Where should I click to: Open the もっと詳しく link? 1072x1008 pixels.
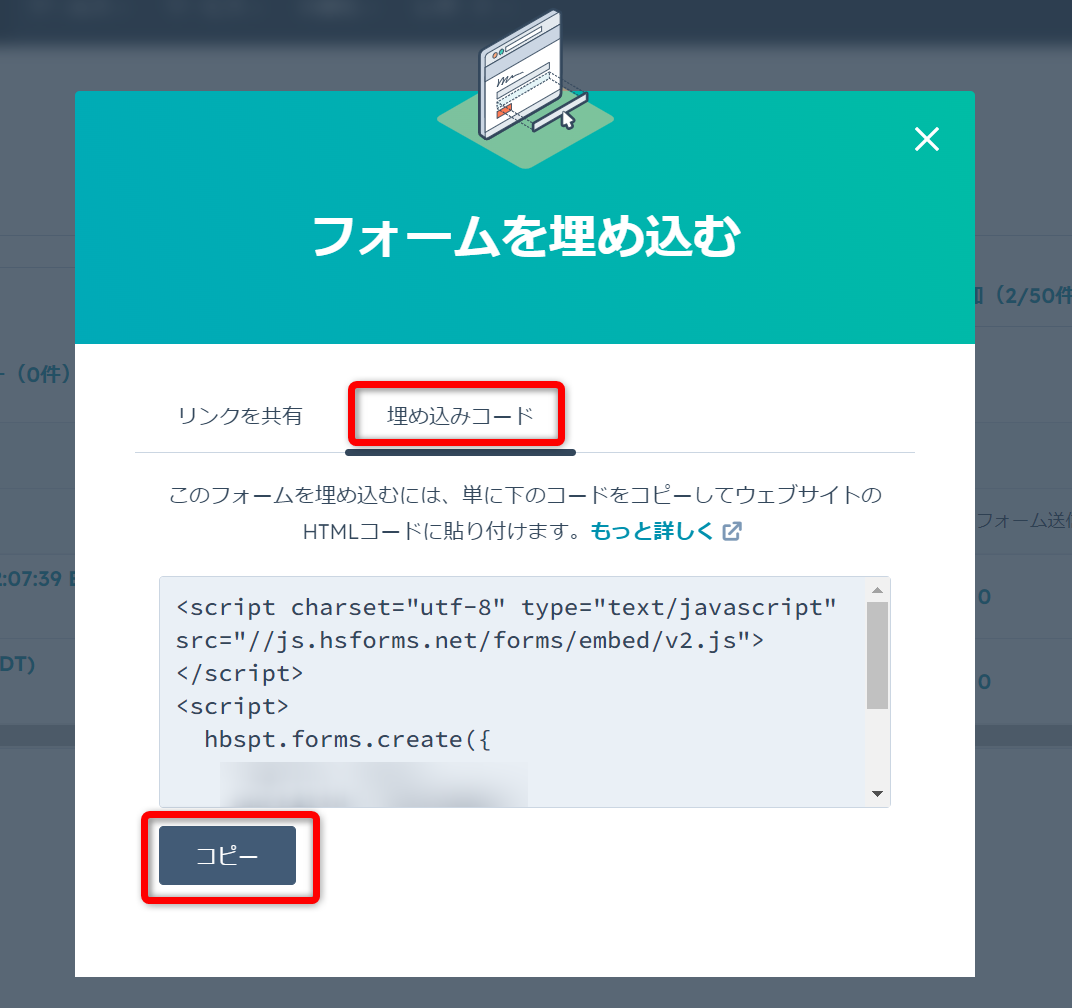click(652, 531)
